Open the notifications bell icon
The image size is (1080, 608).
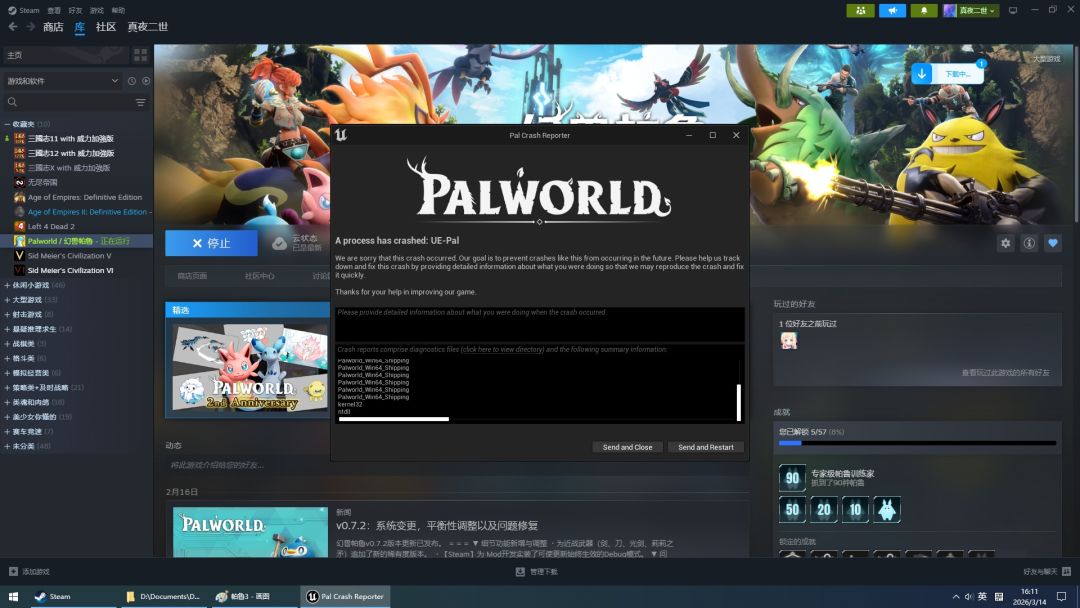(924, 10)
